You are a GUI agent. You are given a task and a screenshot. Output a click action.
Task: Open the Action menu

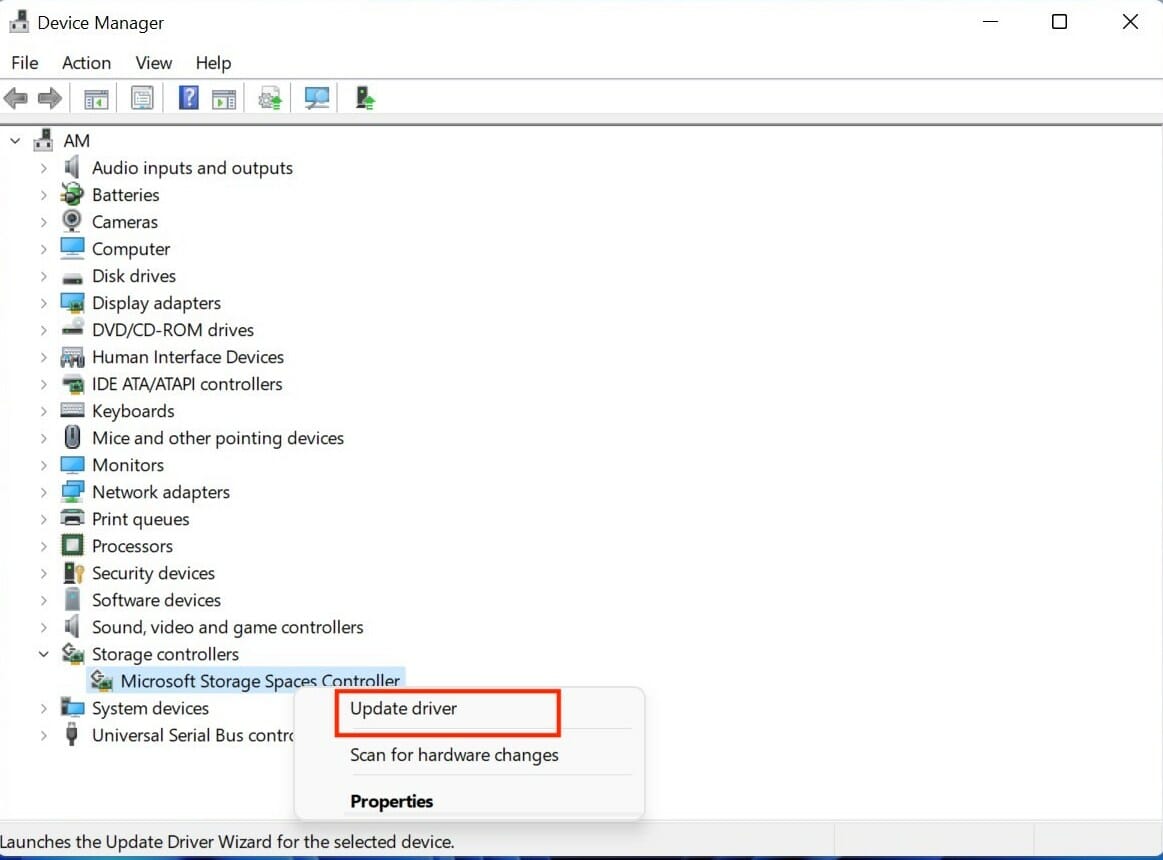pos(86,62)
